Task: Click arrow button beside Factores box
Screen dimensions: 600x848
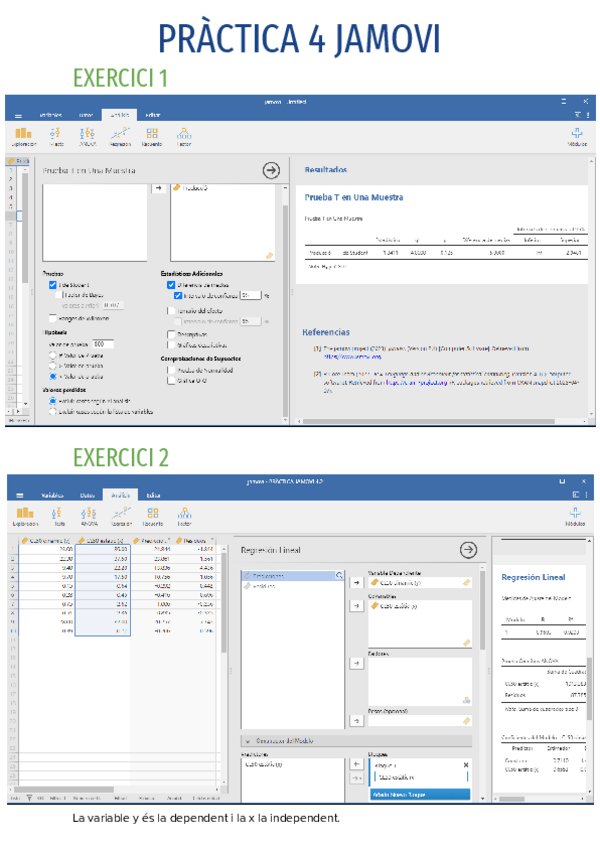Action: 357,663
